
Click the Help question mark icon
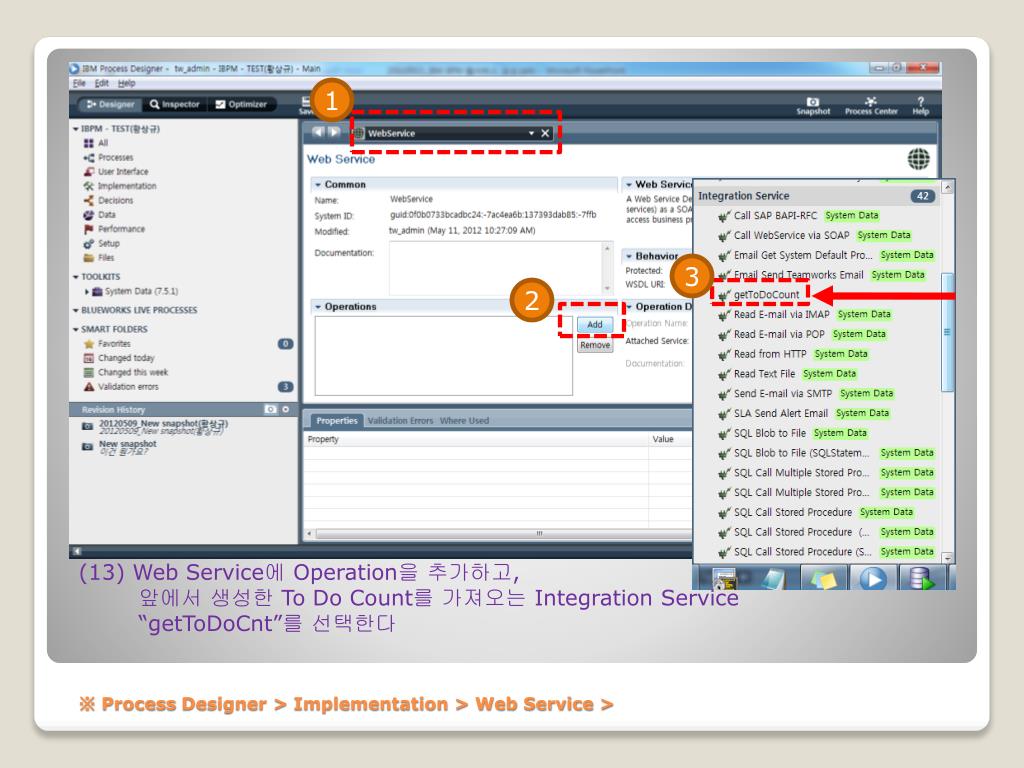point(920,102)
